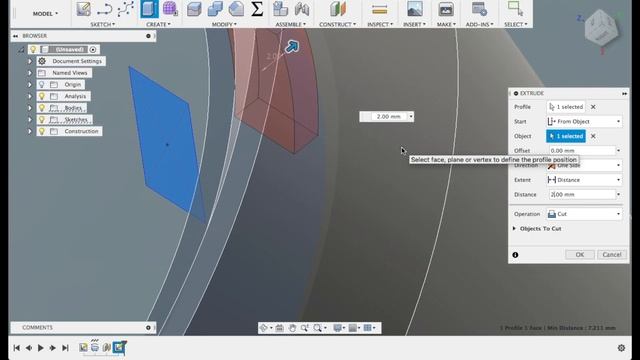Expand the Bodies tree node

[30, 108]
